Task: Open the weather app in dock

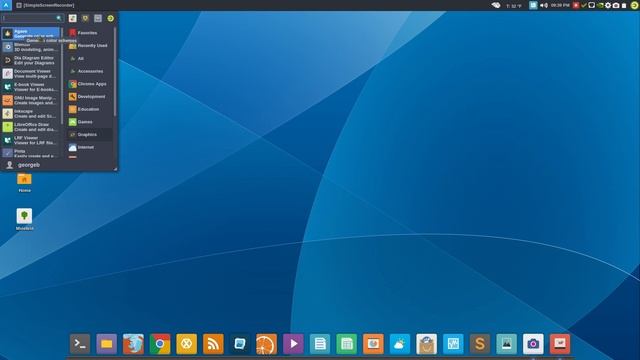Action: pos(400,344)
